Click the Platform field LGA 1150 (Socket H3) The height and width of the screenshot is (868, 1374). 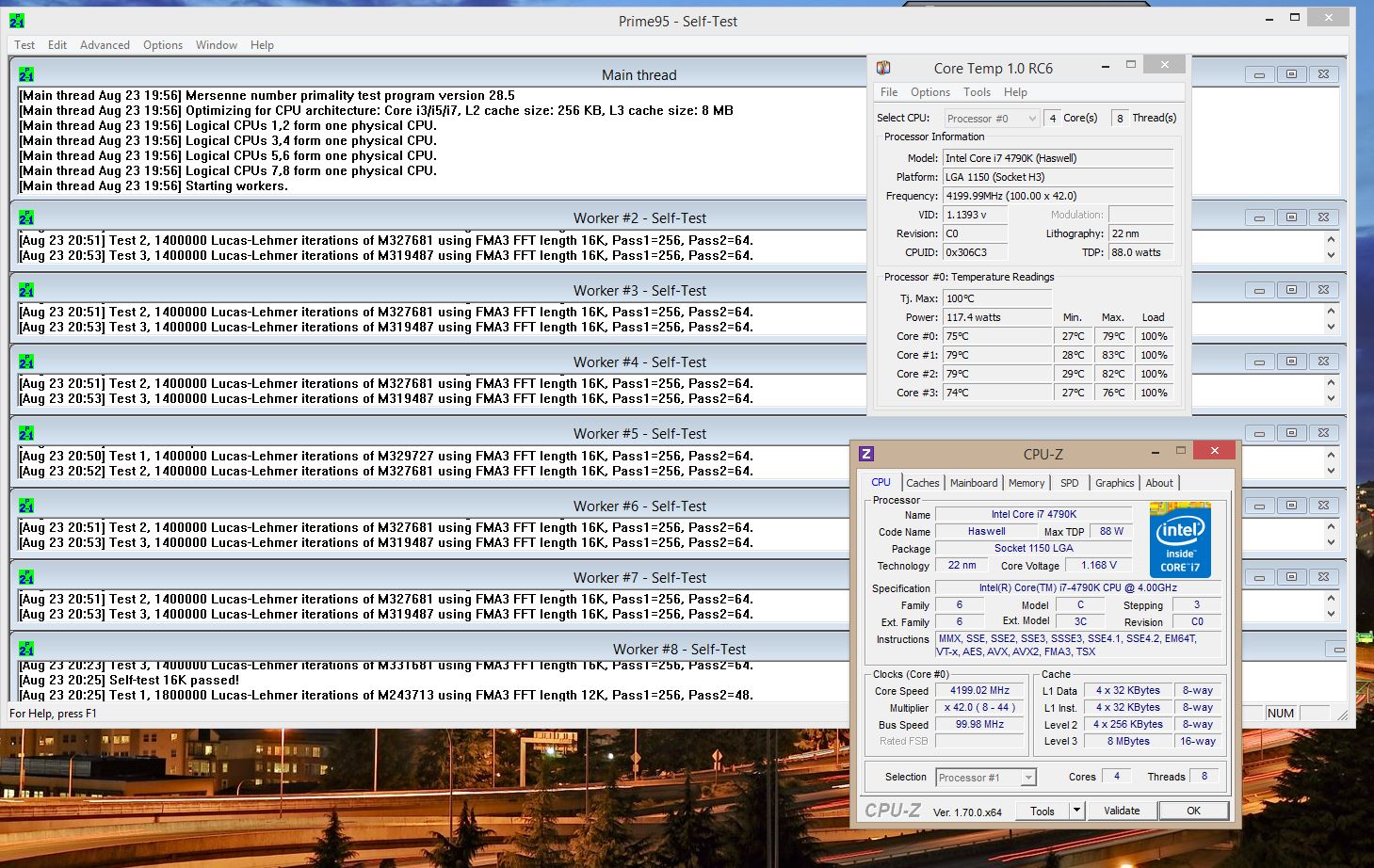point(1059,177)
